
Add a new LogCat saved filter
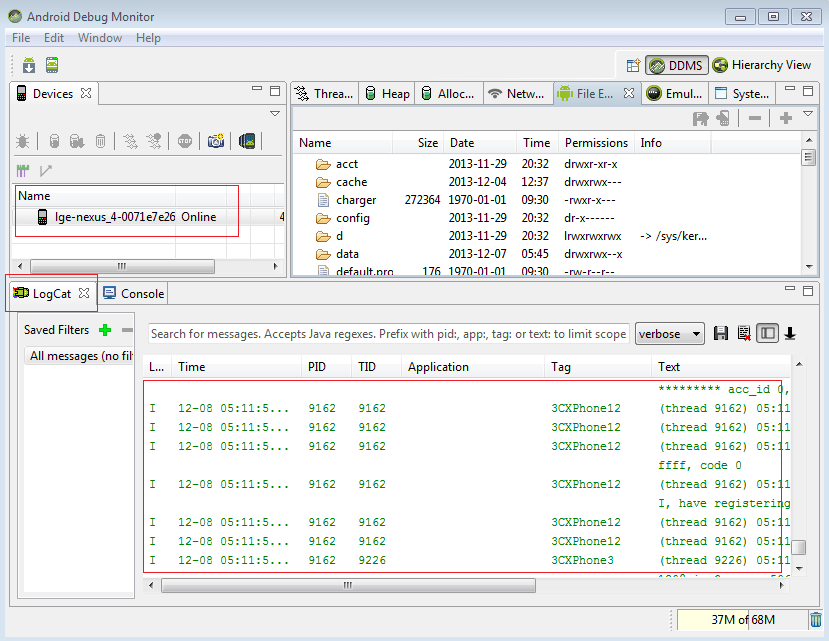point(105,330)
